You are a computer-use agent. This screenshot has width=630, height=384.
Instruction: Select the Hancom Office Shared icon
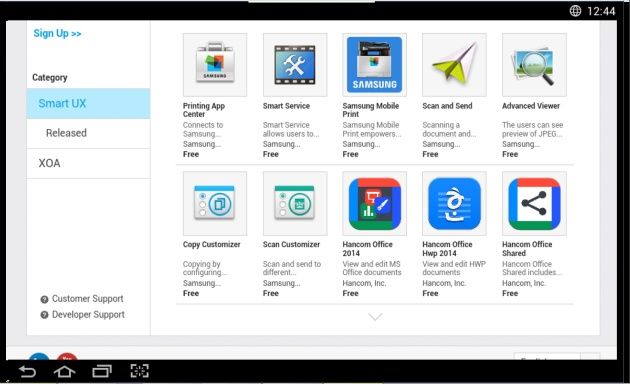pos(534,203)
